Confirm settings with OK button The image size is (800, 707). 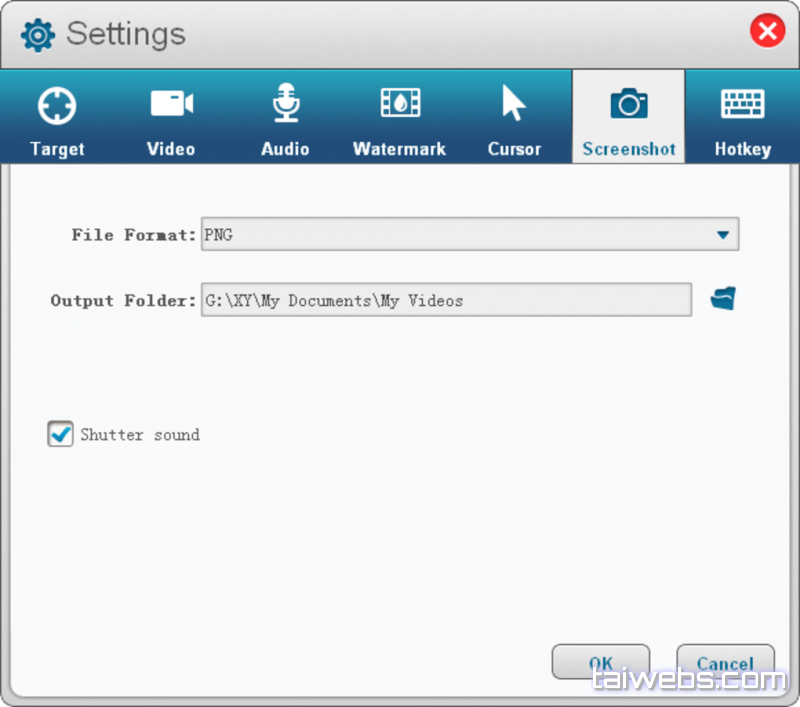coord(601,662)
